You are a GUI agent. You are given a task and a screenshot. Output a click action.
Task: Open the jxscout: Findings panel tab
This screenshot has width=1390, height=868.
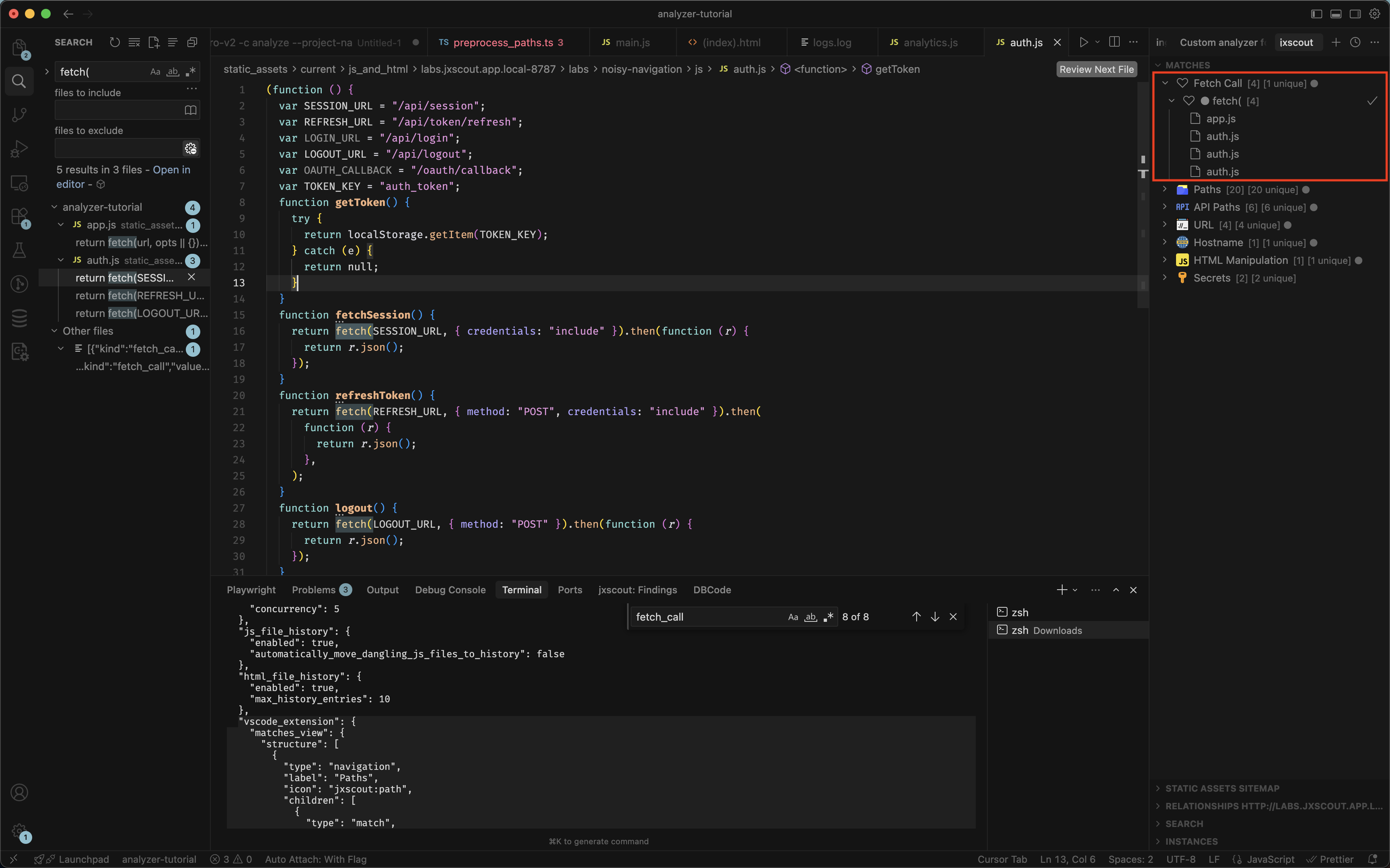point(637,590)
